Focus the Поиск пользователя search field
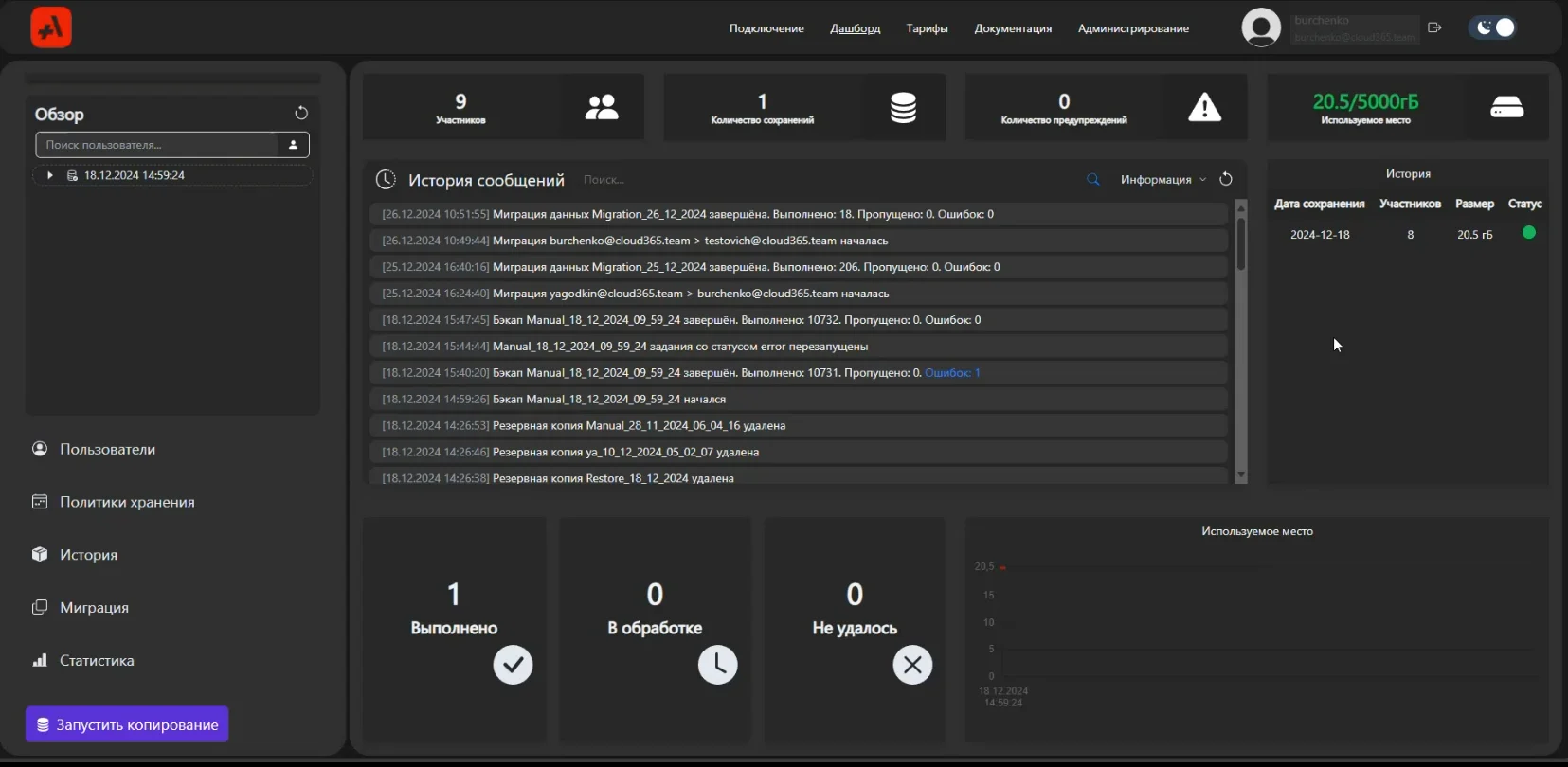Viewport: 1568px width, 767px height. coord(156,145)
